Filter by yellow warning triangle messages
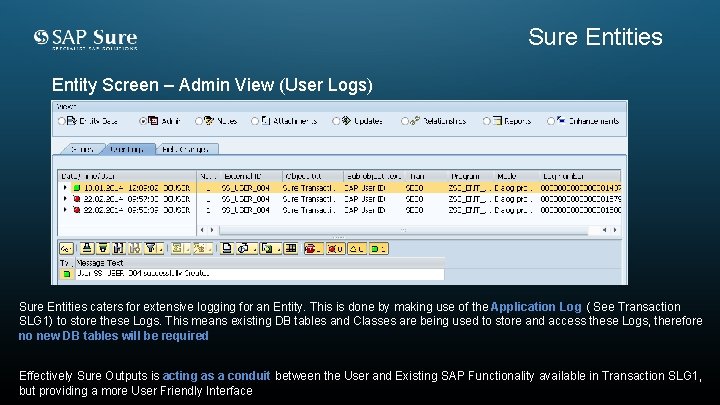Image resolution: width=720 pixels, height=405 pixels. tap(357, 248)
